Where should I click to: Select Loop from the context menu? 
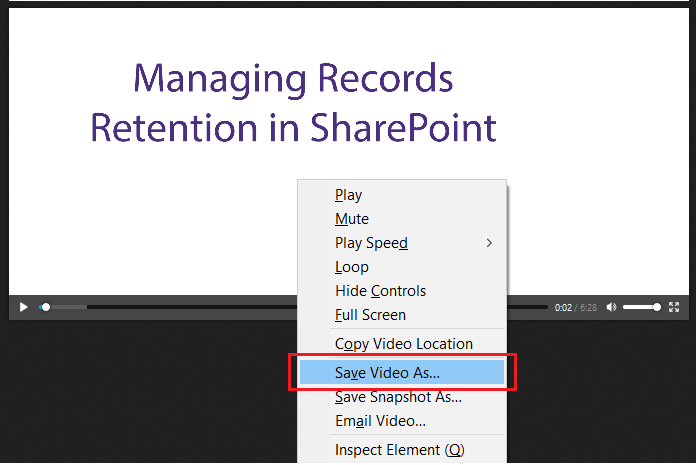click(x=402, y=267)
